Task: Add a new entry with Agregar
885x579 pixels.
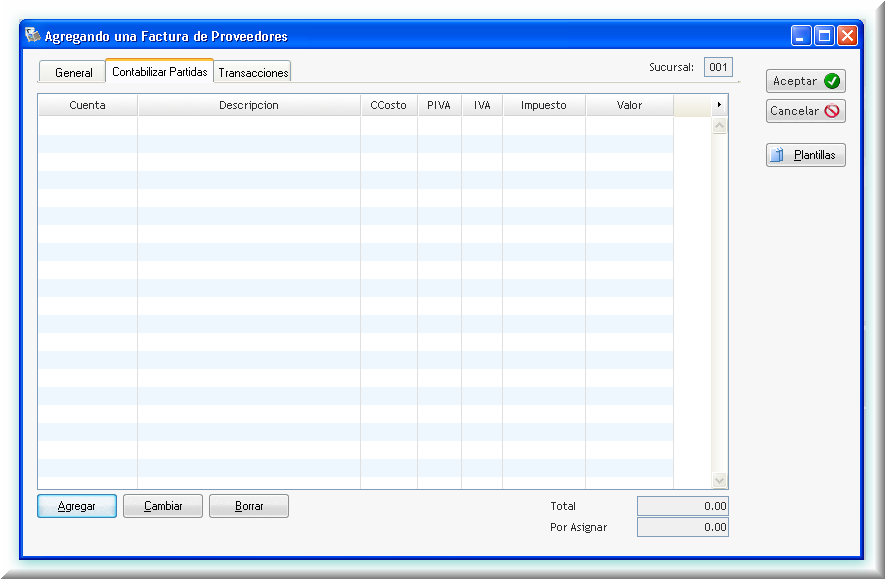Action: tap(77, 506)
